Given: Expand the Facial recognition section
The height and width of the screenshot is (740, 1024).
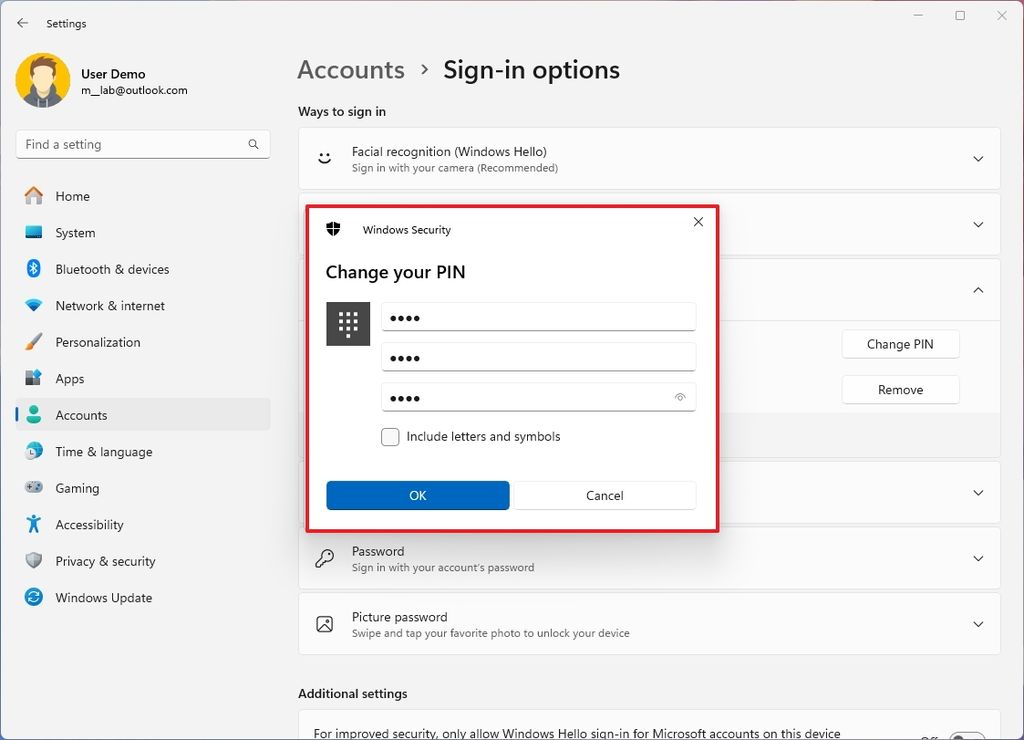Looking at the screenshot, I should 978,158.
